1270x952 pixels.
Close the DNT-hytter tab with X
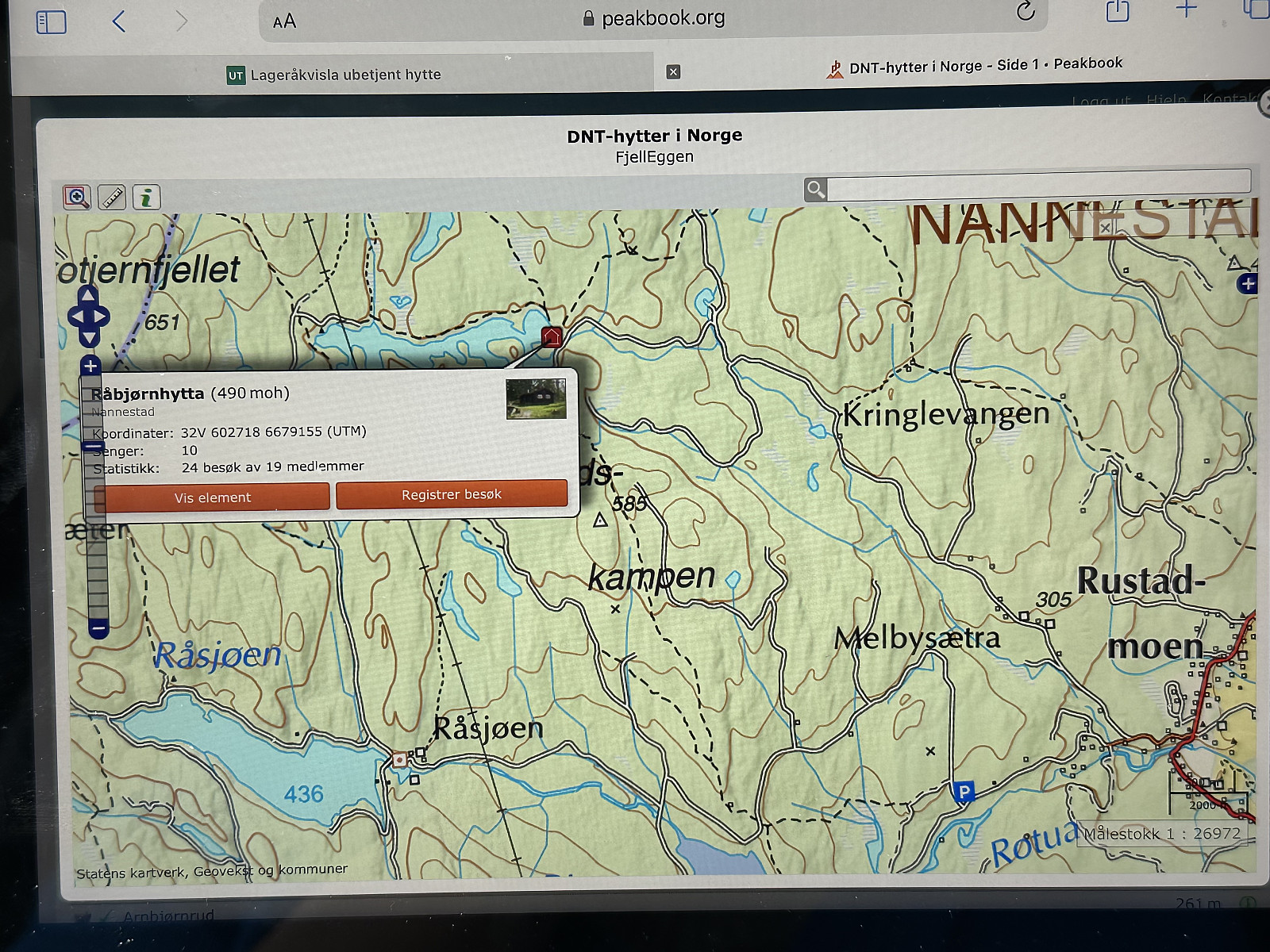point(673,72)
